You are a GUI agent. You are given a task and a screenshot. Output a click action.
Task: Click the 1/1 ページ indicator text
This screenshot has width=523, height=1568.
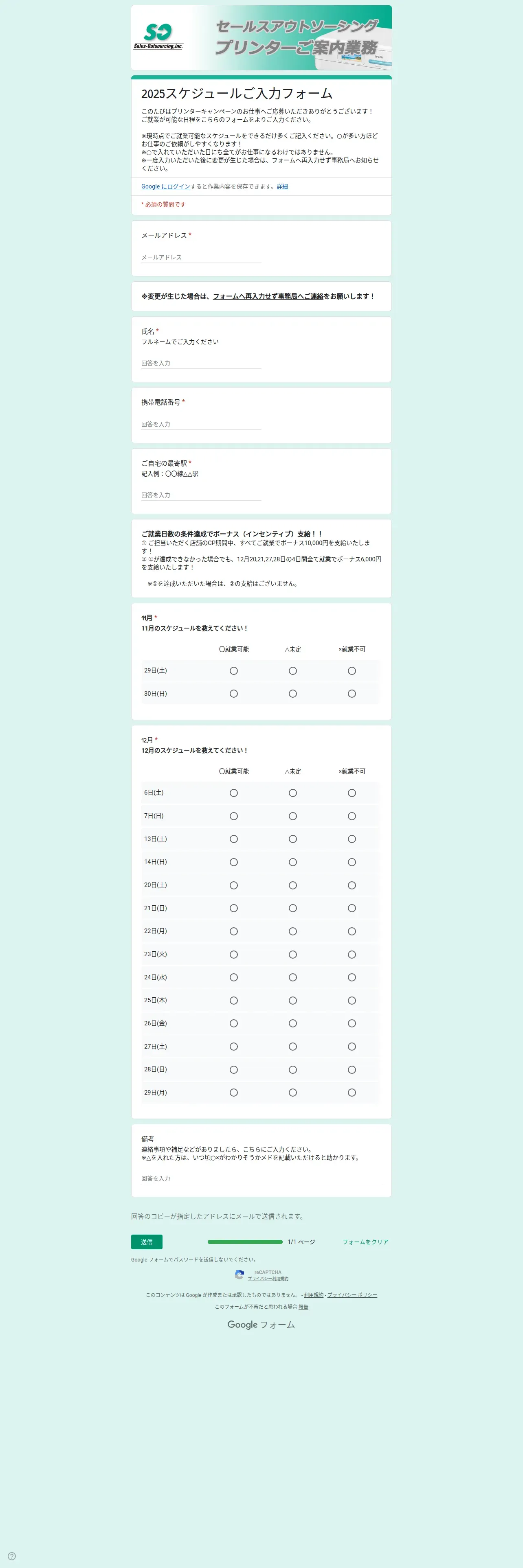tap(301, 1242)
